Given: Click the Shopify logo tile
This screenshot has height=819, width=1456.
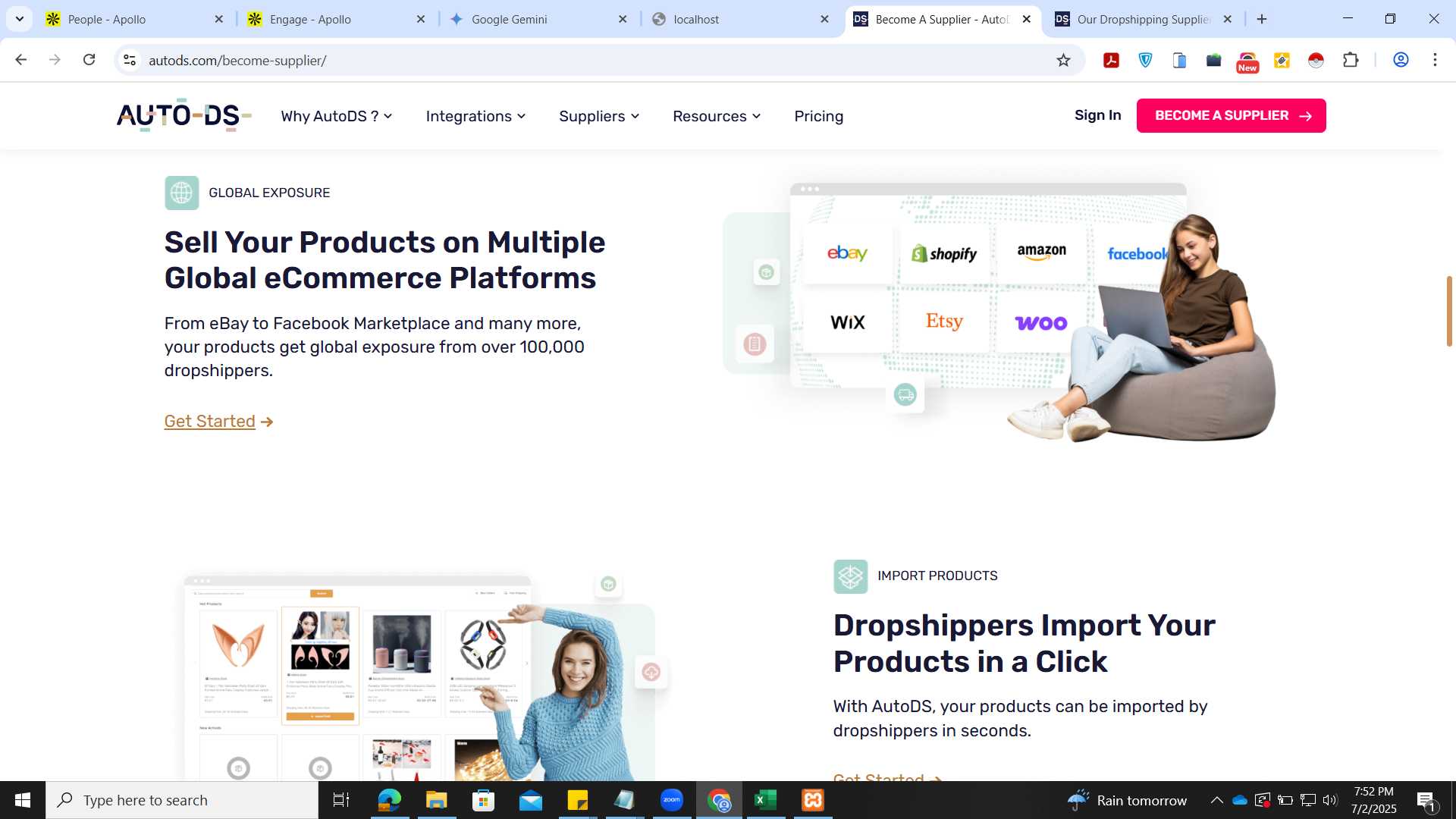Looking at the screenshot, I should [x=944, y=253].
